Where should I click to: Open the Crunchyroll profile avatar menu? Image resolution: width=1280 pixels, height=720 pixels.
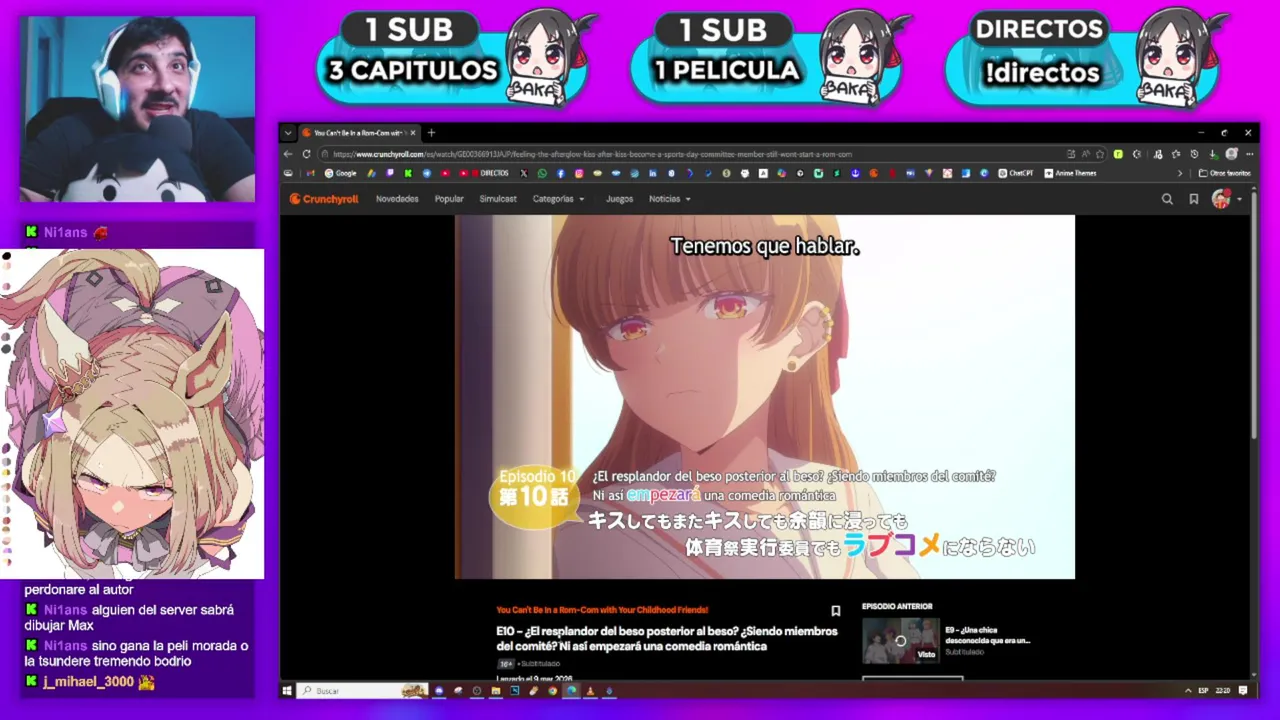tap(1221, 199)
